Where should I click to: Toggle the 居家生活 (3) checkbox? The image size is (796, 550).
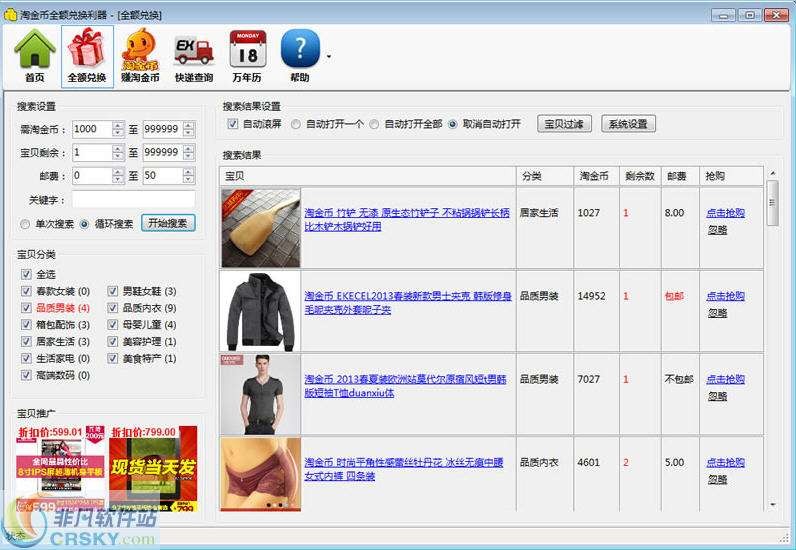click(26, 341)
